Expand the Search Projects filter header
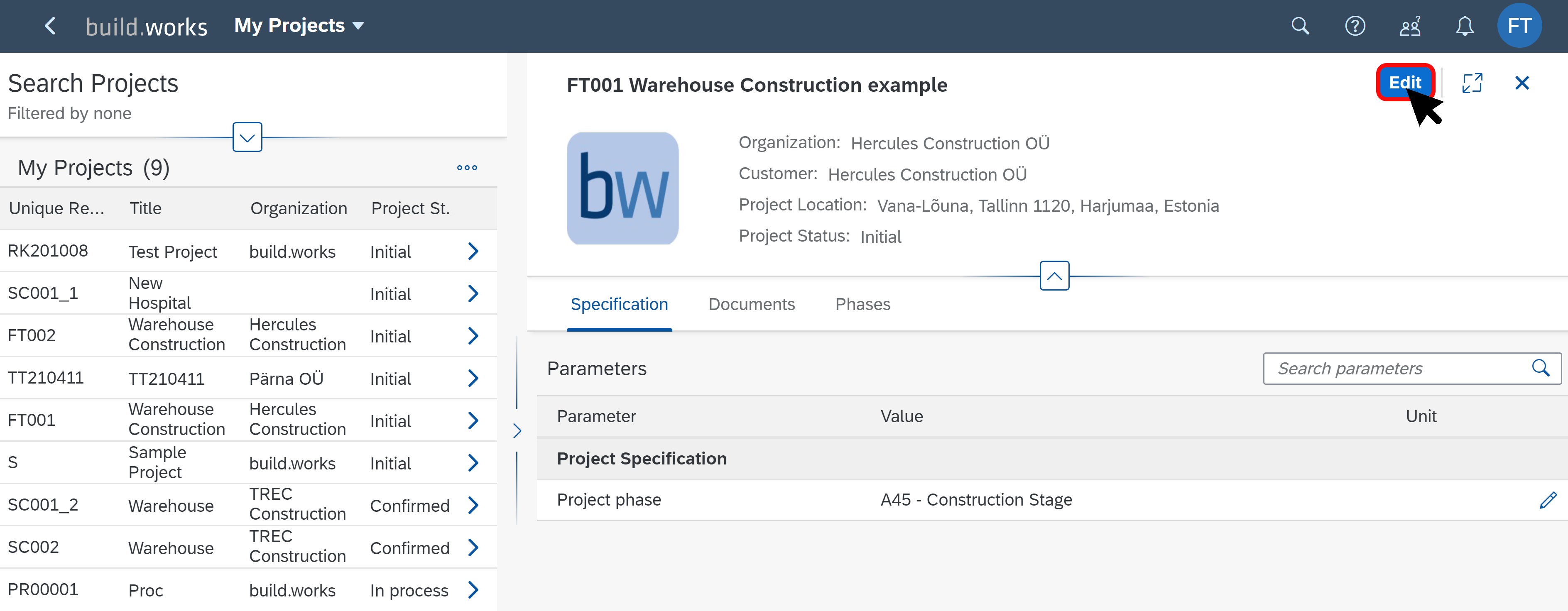Viewport: 1568px width, 611px height. [x=247, y=137]
